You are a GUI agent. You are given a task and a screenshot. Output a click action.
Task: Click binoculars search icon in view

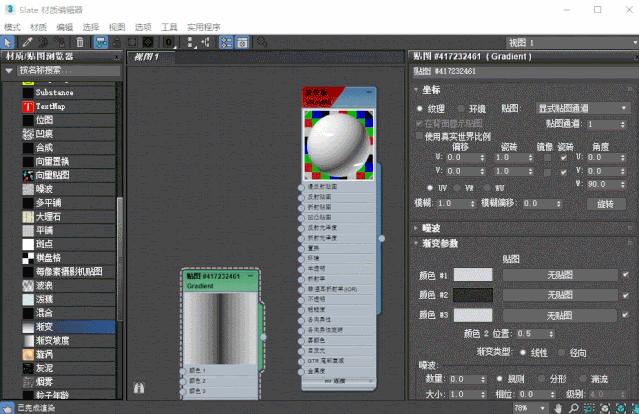139,388
